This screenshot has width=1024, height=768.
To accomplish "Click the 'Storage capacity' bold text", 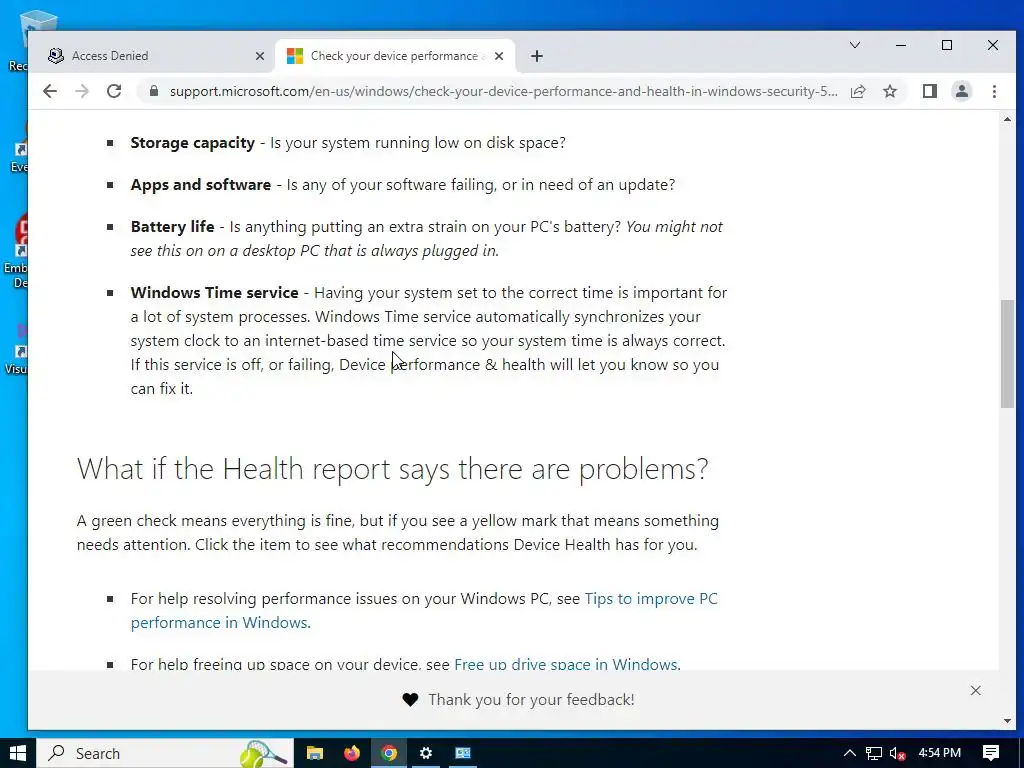I will (193, 143).
